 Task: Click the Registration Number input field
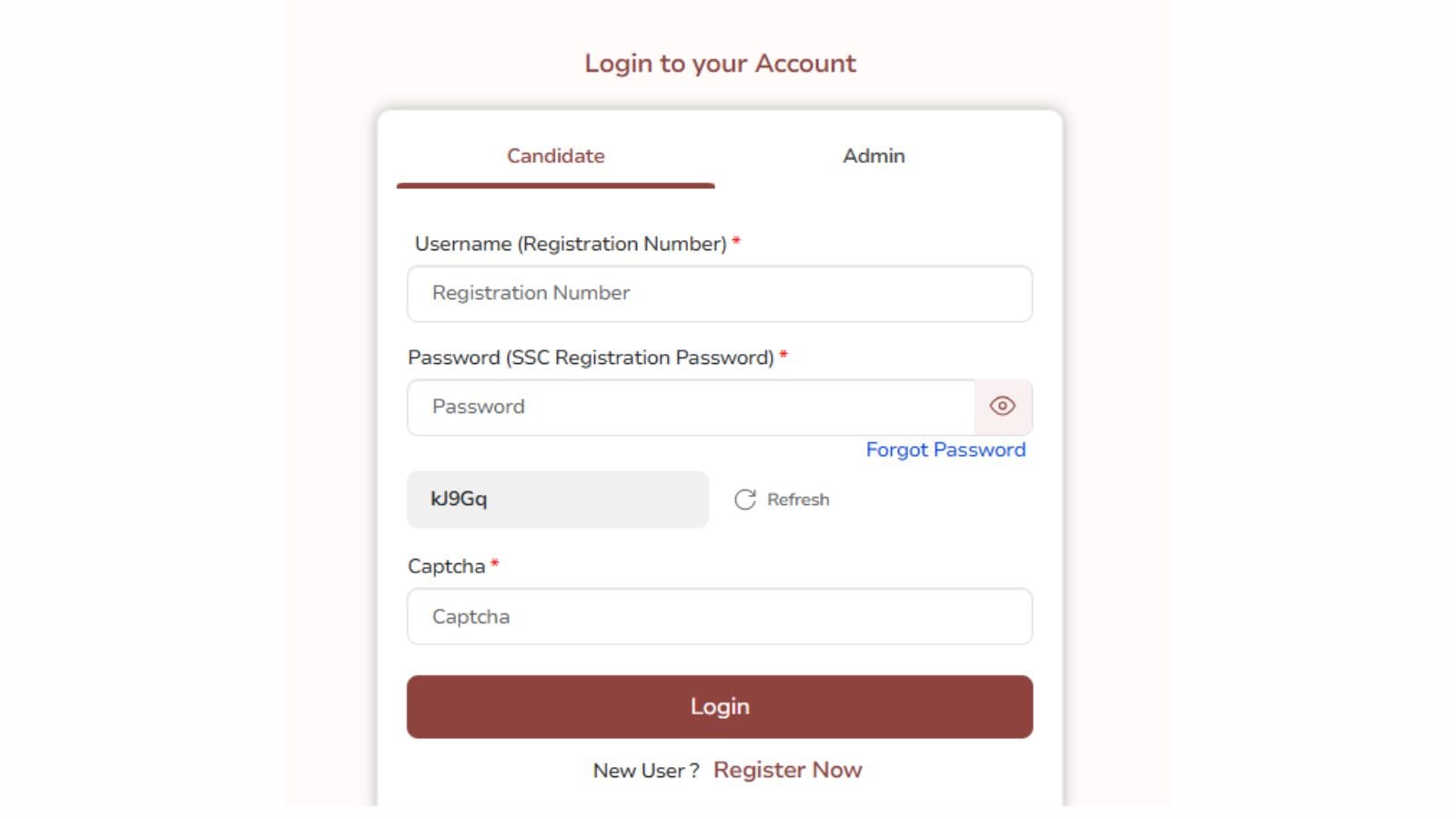(719, 293)
